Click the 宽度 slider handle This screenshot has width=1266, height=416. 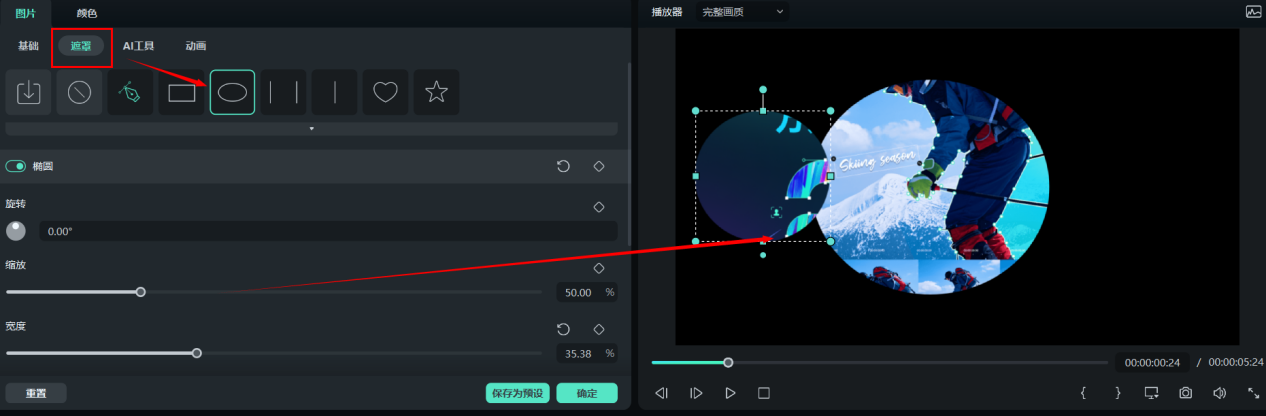point(197,353)
